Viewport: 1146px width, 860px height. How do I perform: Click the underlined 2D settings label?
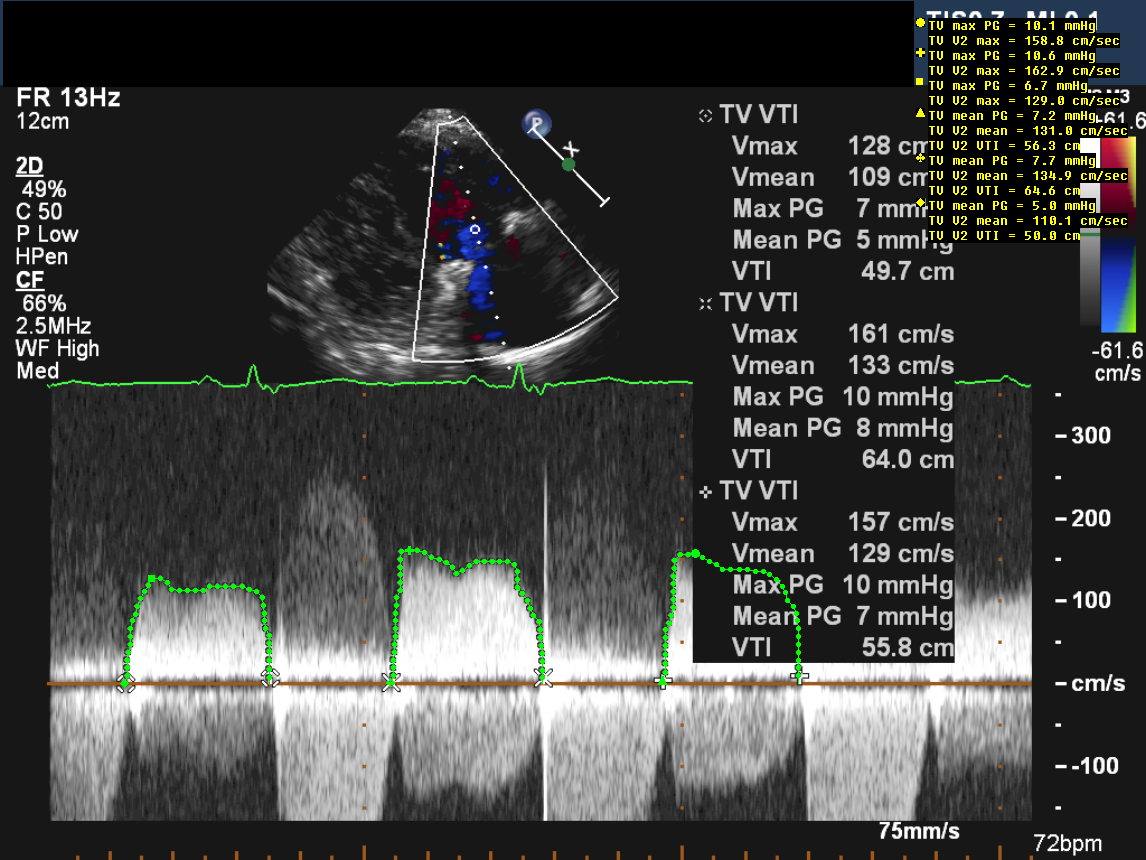point(29,166)
